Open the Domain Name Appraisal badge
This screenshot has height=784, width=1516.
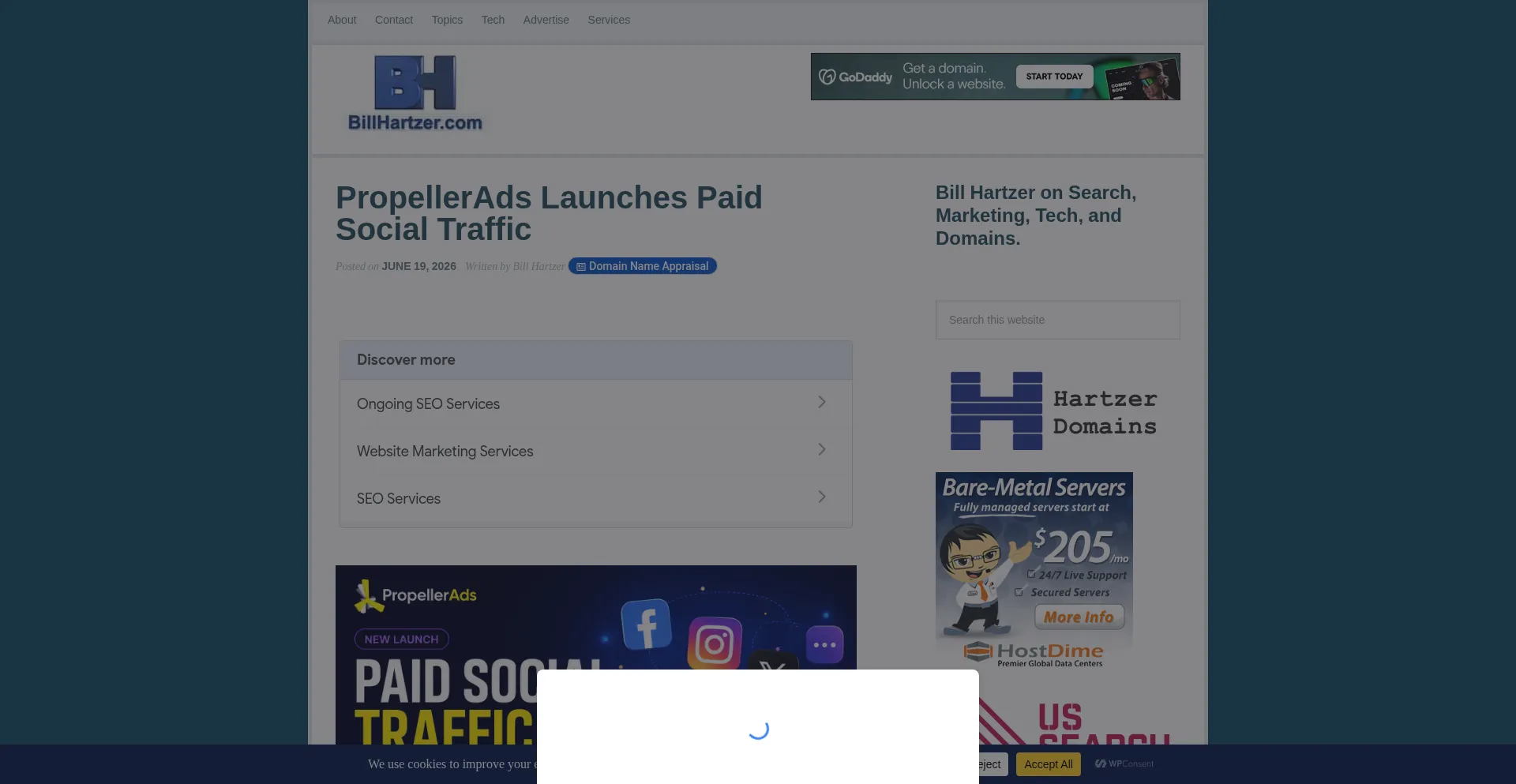pyautogui.click(x=643, y=266)
